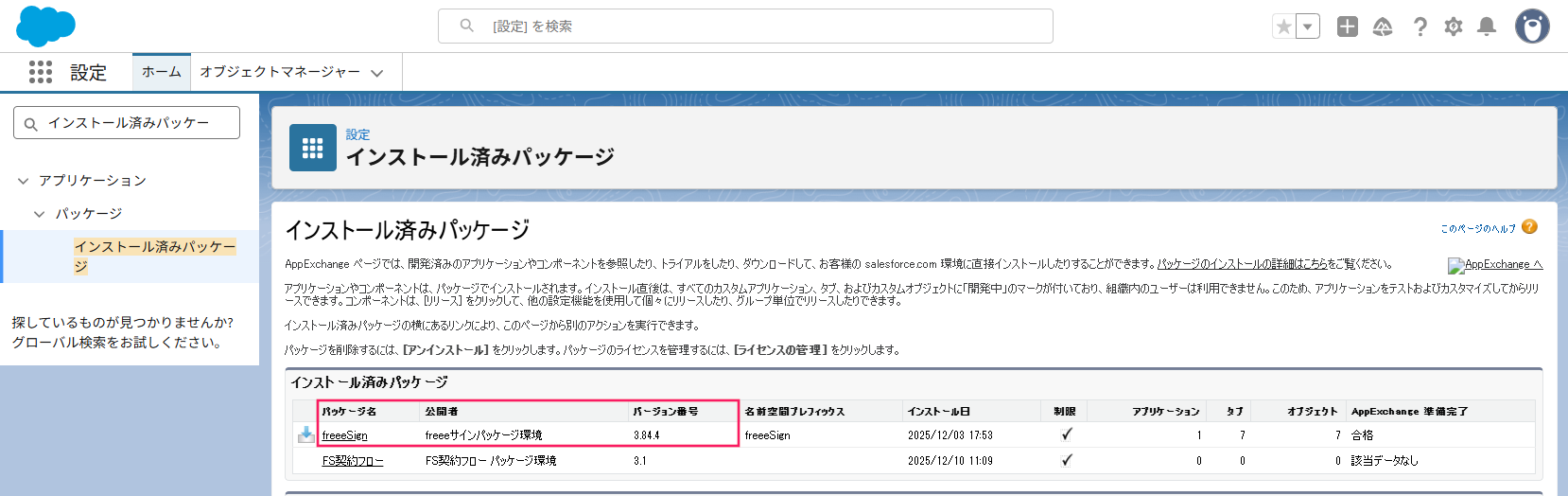Click the 該当データなし status cell

(1385, 461)
